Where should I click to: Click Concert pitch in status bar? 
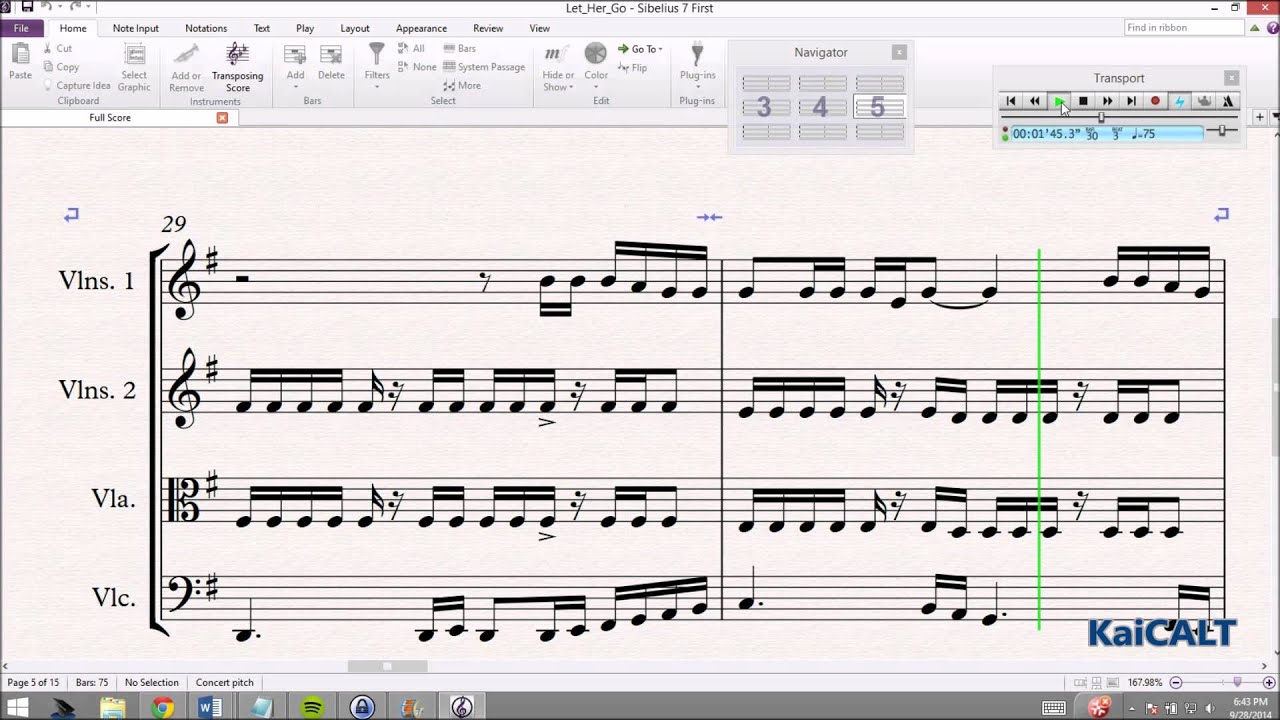click(225, 683)
